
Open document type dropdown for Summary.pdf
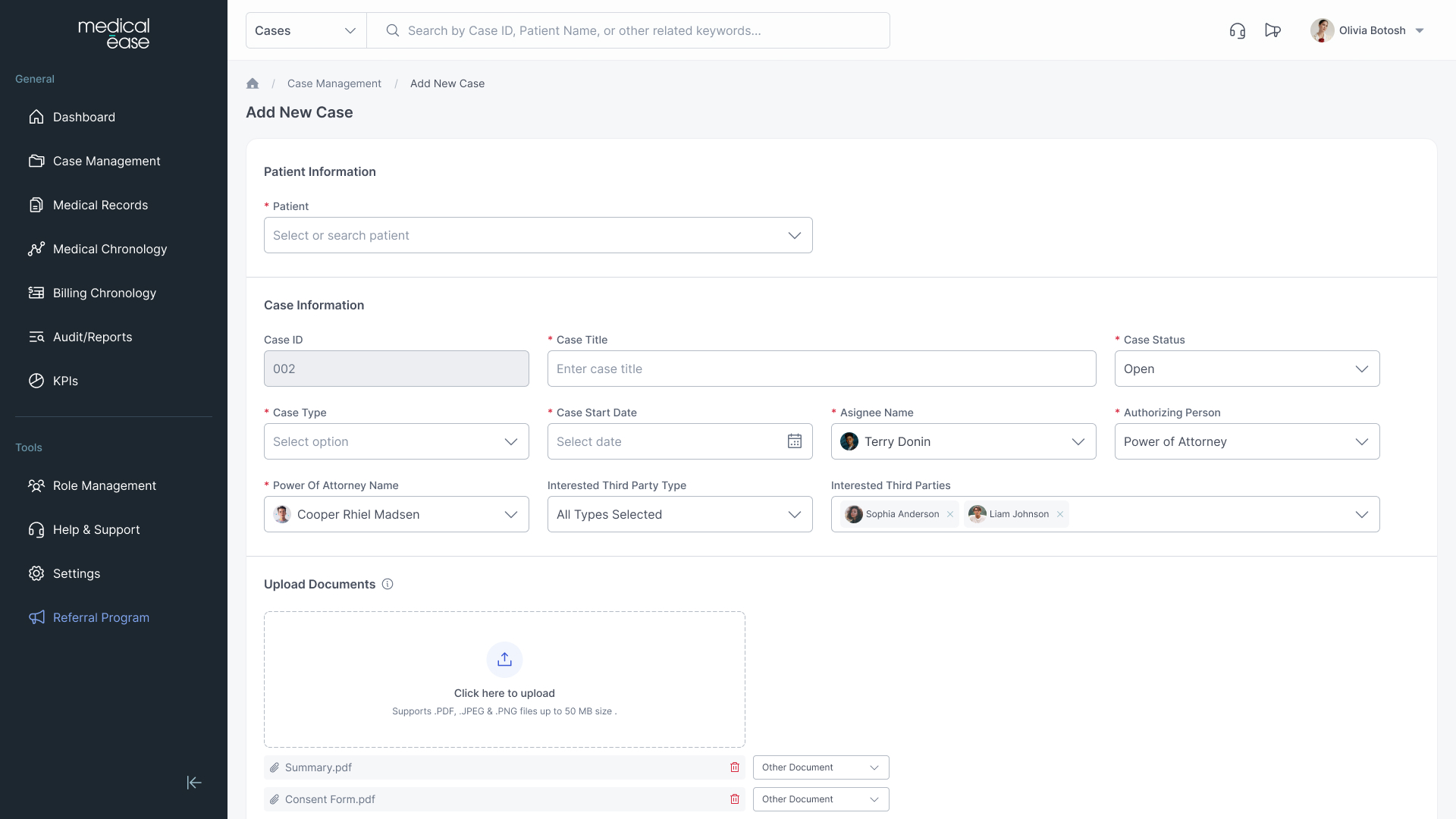pyautogui.click(x=821, y=767)
